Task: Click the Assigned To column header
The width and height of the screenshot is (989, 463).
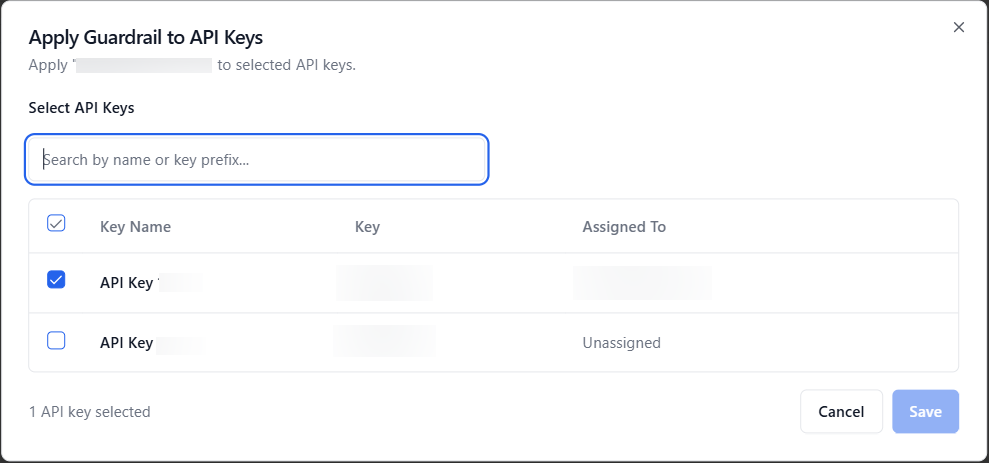Action: point(624,227)
